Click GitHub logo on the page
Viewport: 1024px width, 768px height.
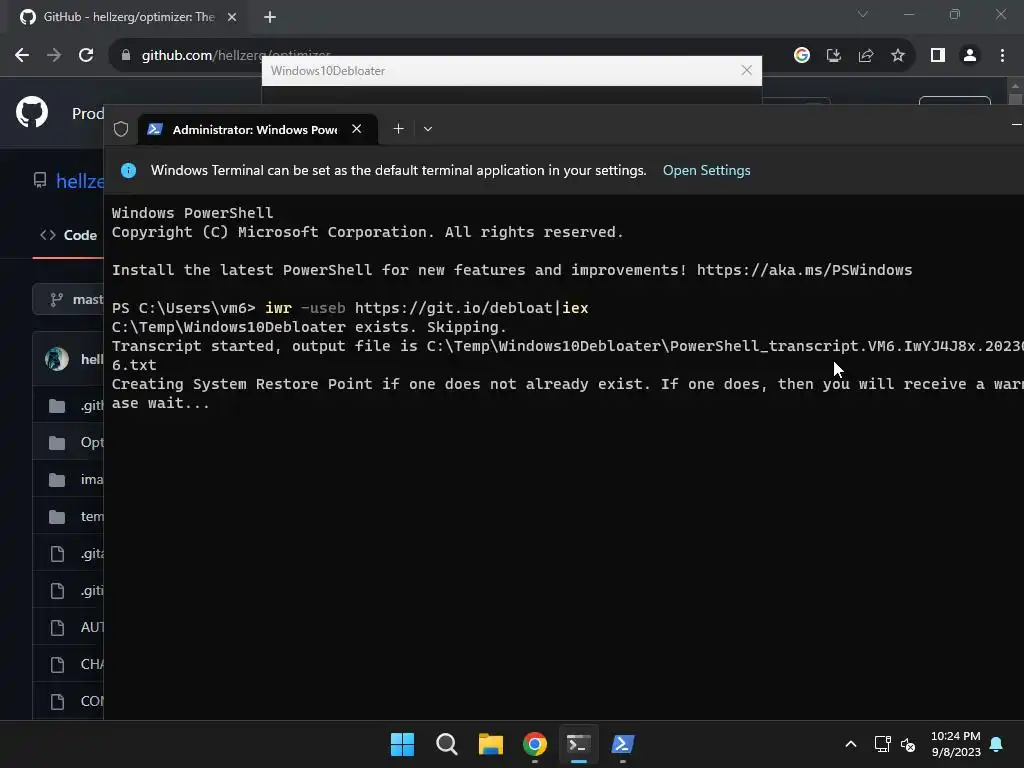pyautogui.click(x=32, y=112)
